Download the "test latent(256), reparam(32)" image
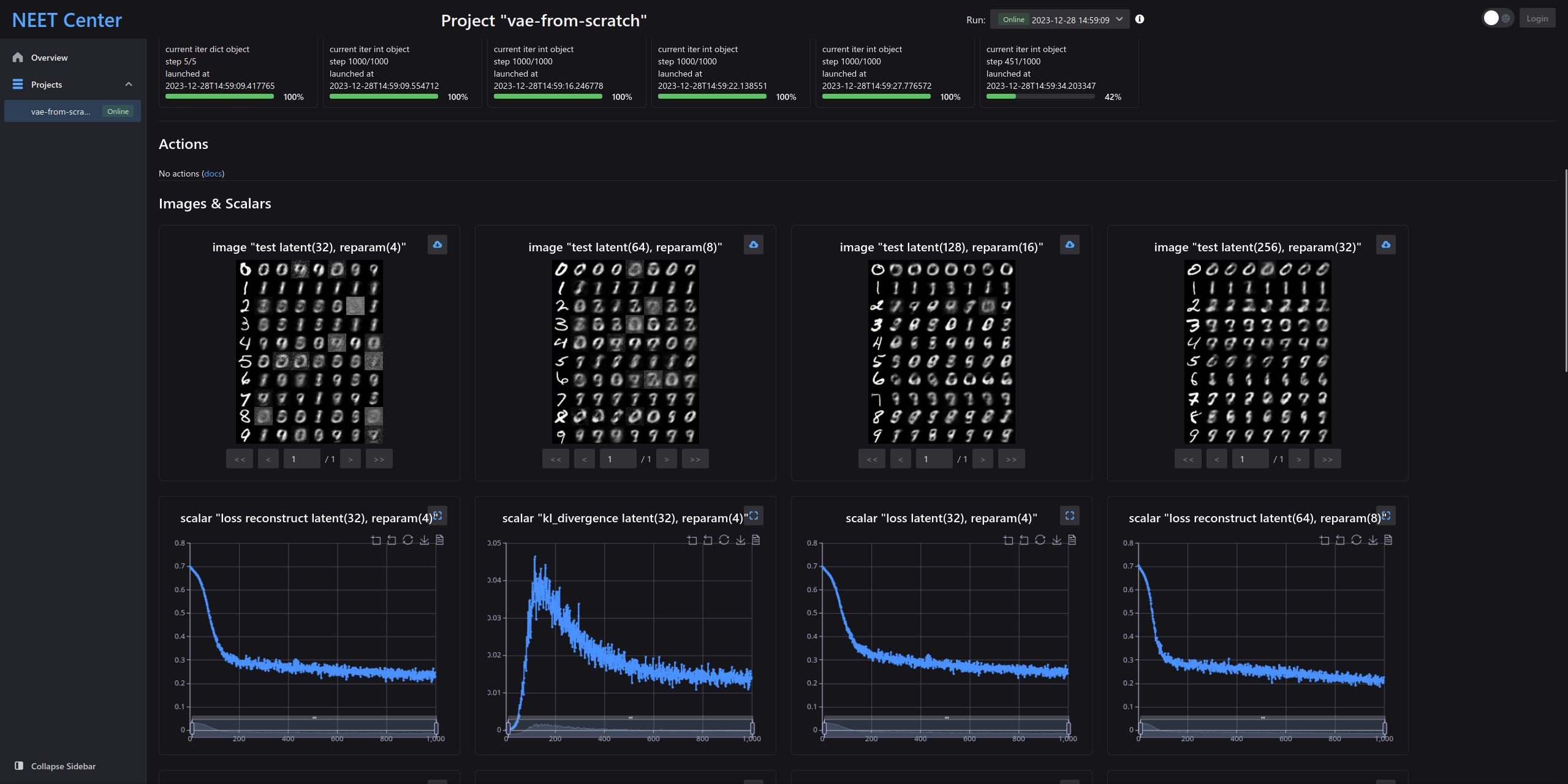 pyautogui.click(x=1386, y=245)
